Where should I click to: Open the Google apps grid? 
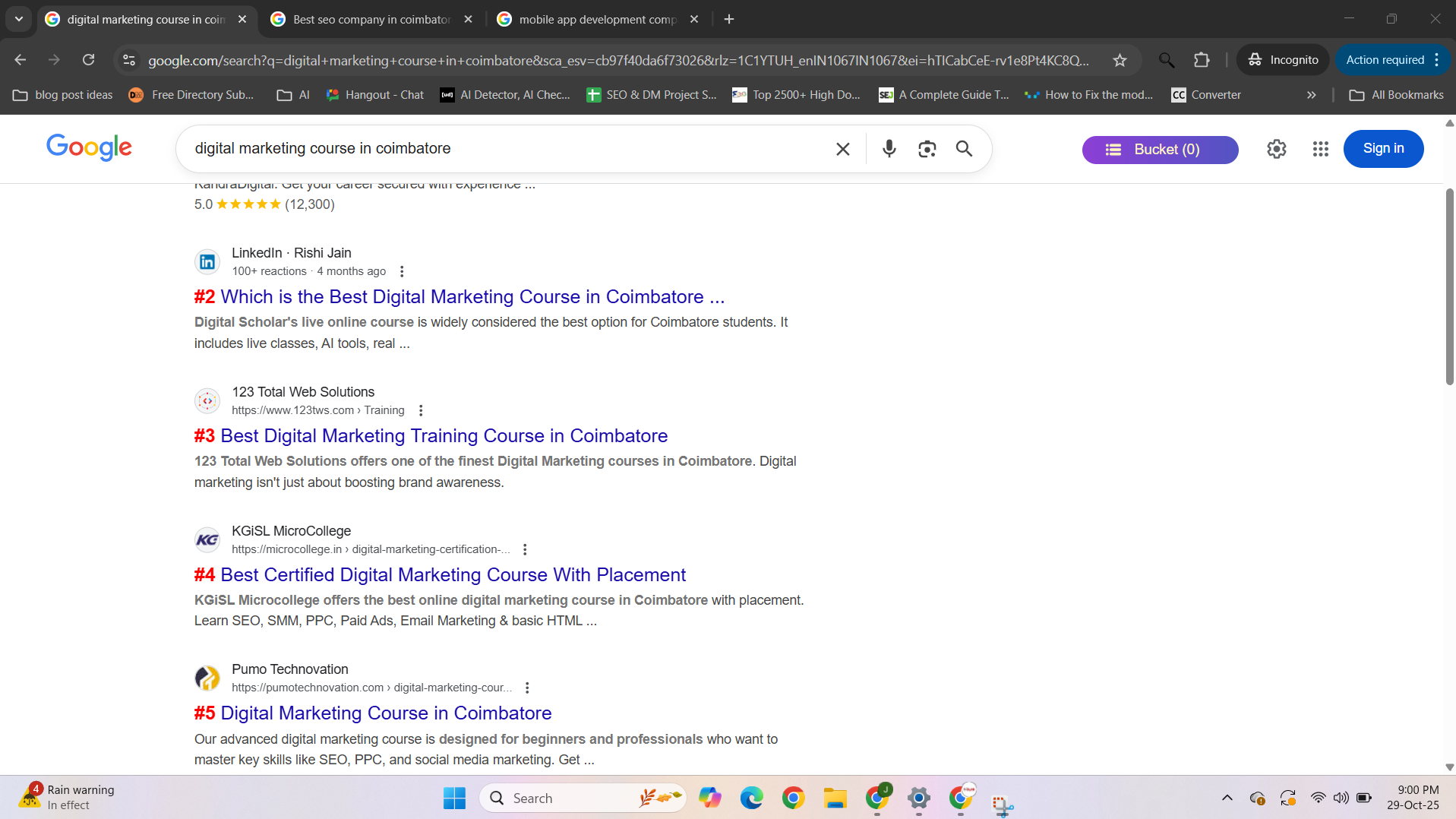coord(1320,149)
